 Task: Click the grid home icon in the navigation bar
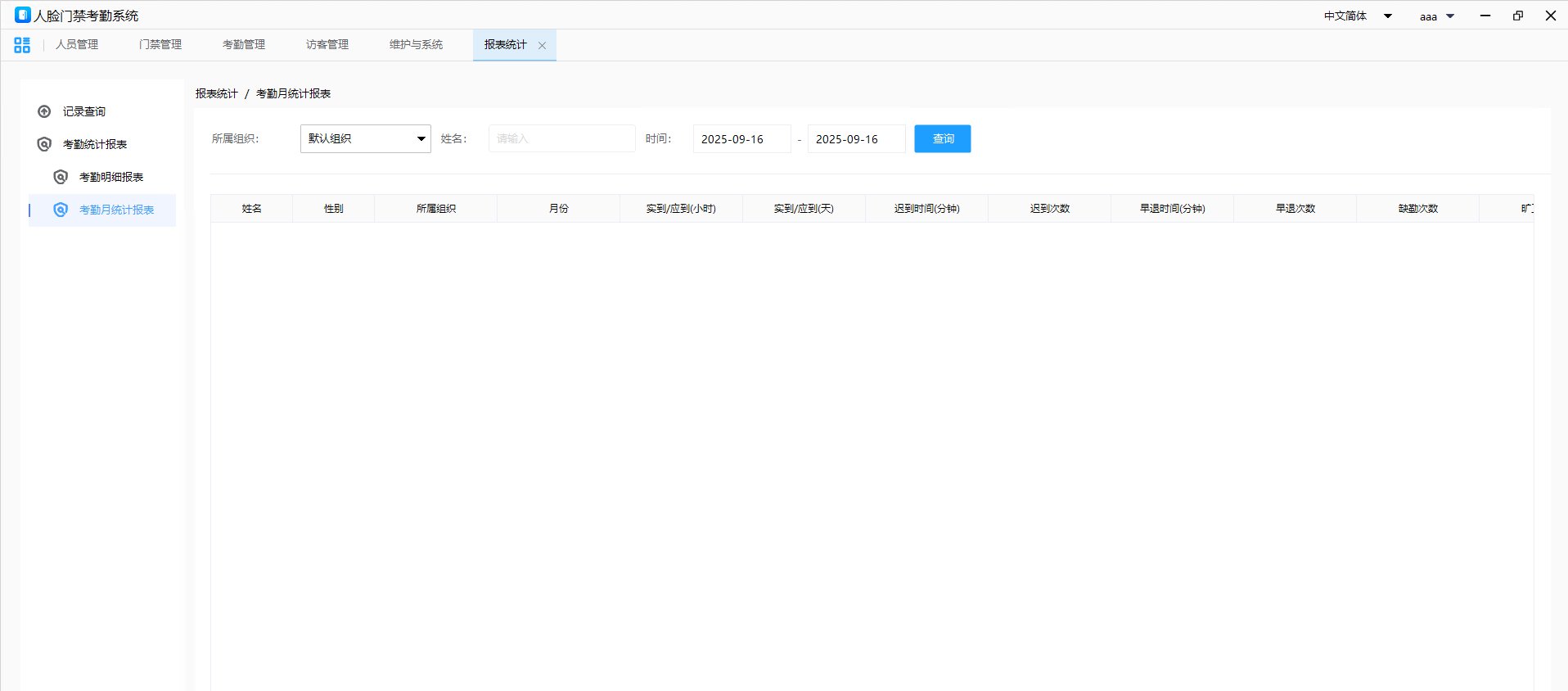tap(22, 45)
